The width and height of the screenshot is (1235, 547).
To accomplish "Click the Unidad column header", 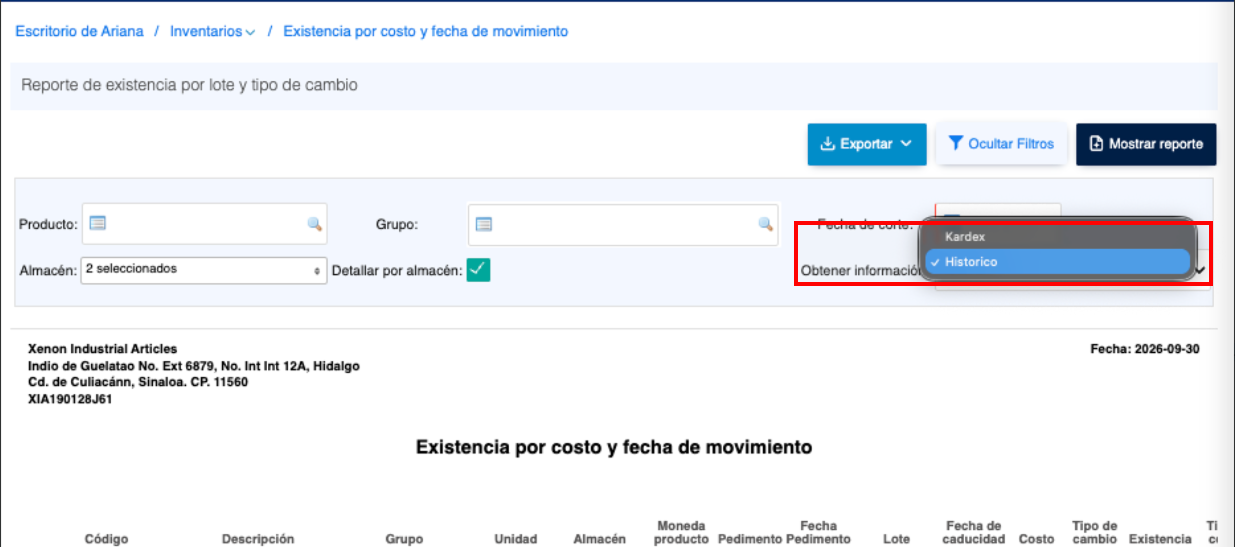I will pyautogui.click(x=516, y=539).
